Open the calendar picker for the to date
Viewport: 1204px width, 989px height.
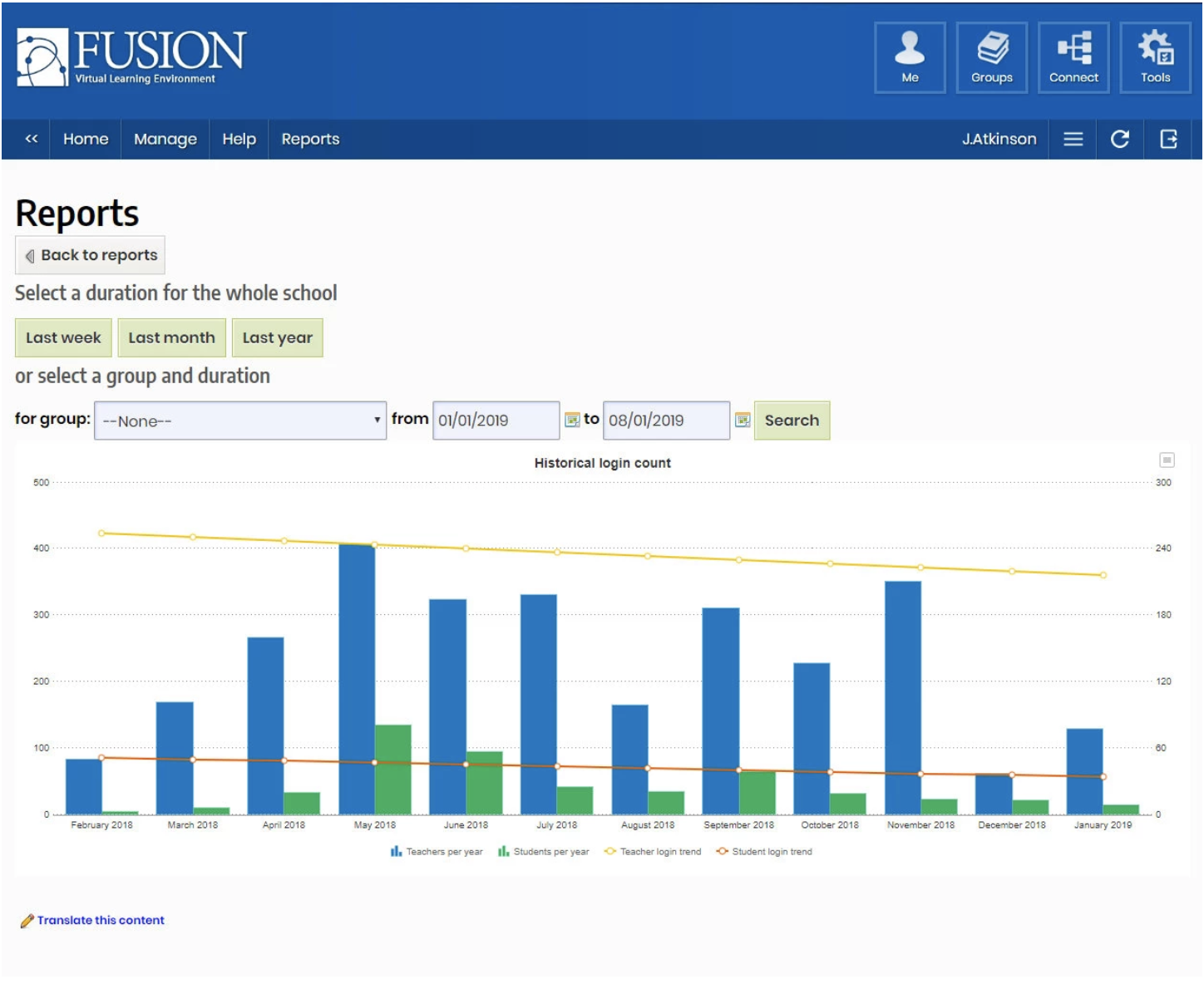pos(743,421)
